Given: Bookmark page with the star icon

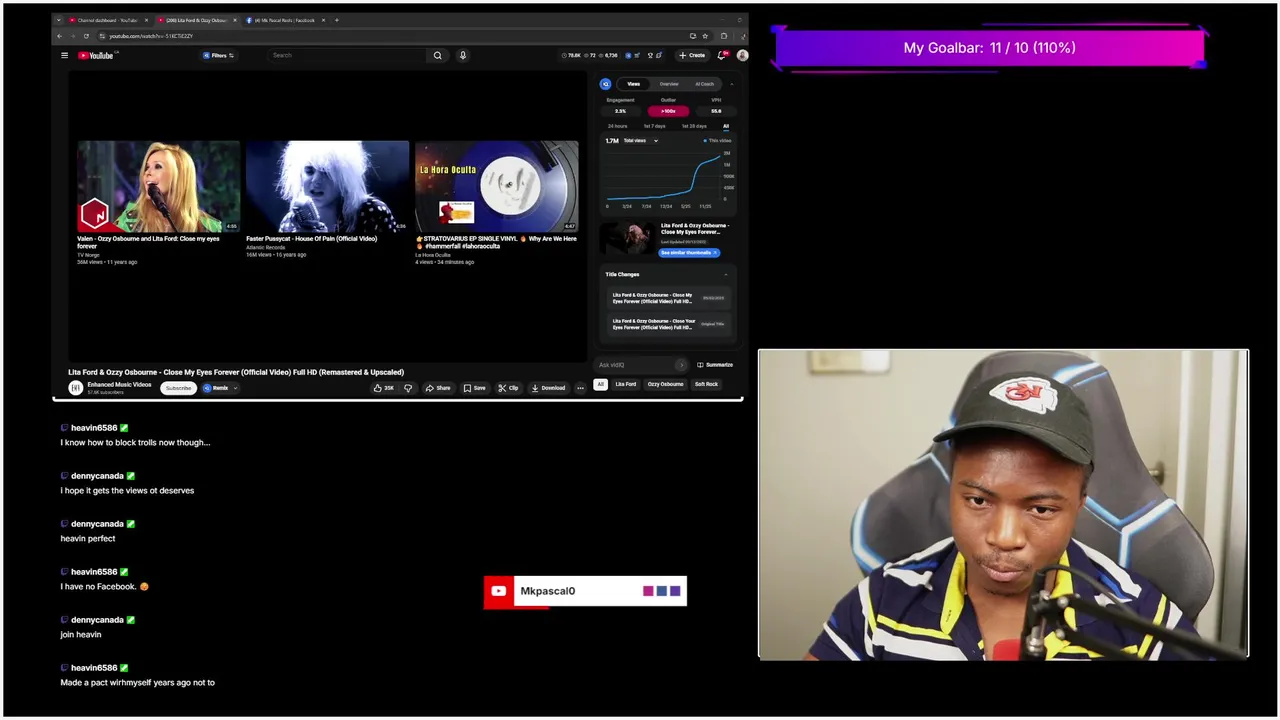Looking at the screenshot, I should click(705, 36).
